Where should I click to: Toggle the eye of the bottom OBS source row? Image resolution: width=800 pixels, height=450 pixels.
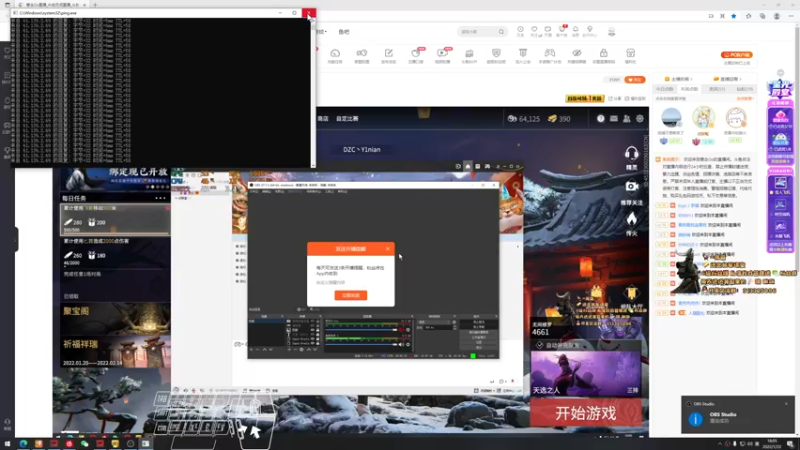pyautogui.click(x=312, y=343)
